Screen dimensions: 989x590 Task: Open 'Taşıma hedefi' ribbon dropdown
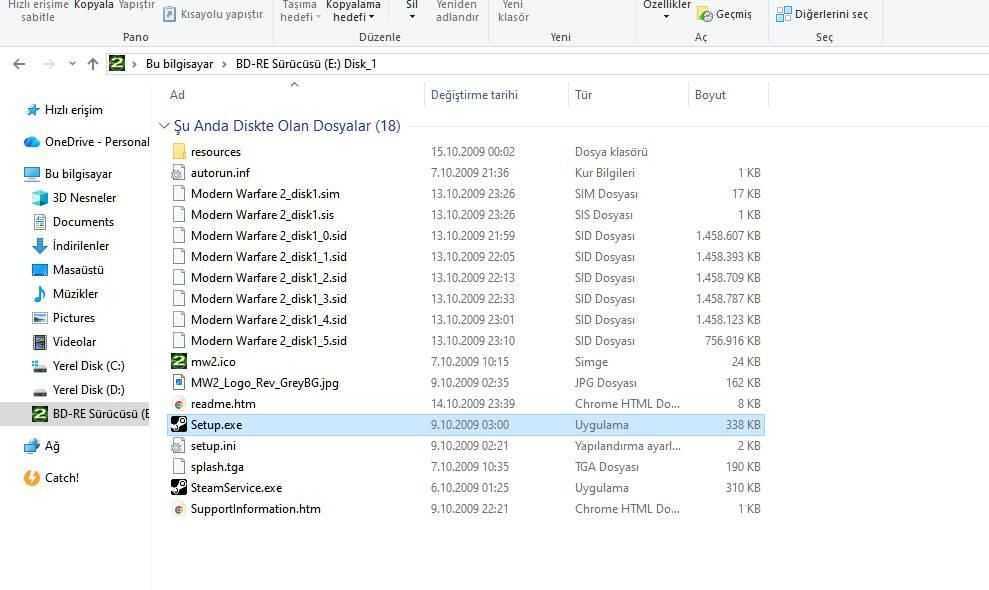(300, 11)
